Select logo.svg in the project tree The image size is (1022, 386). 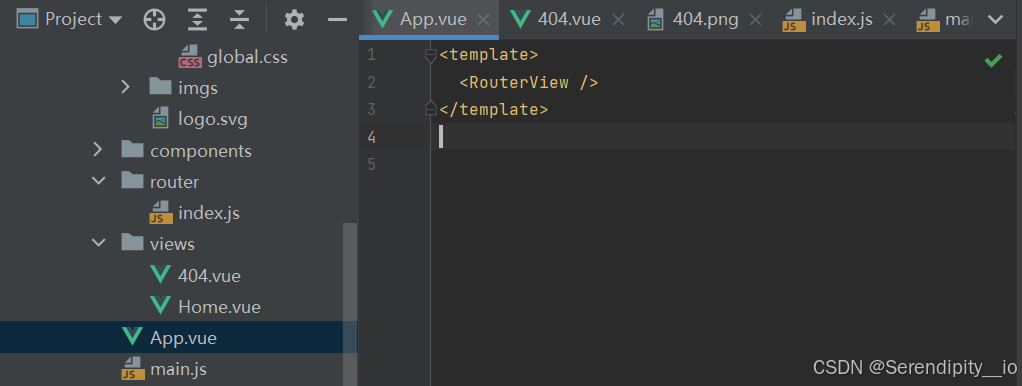pyautogui.click(x=212, y=119)
